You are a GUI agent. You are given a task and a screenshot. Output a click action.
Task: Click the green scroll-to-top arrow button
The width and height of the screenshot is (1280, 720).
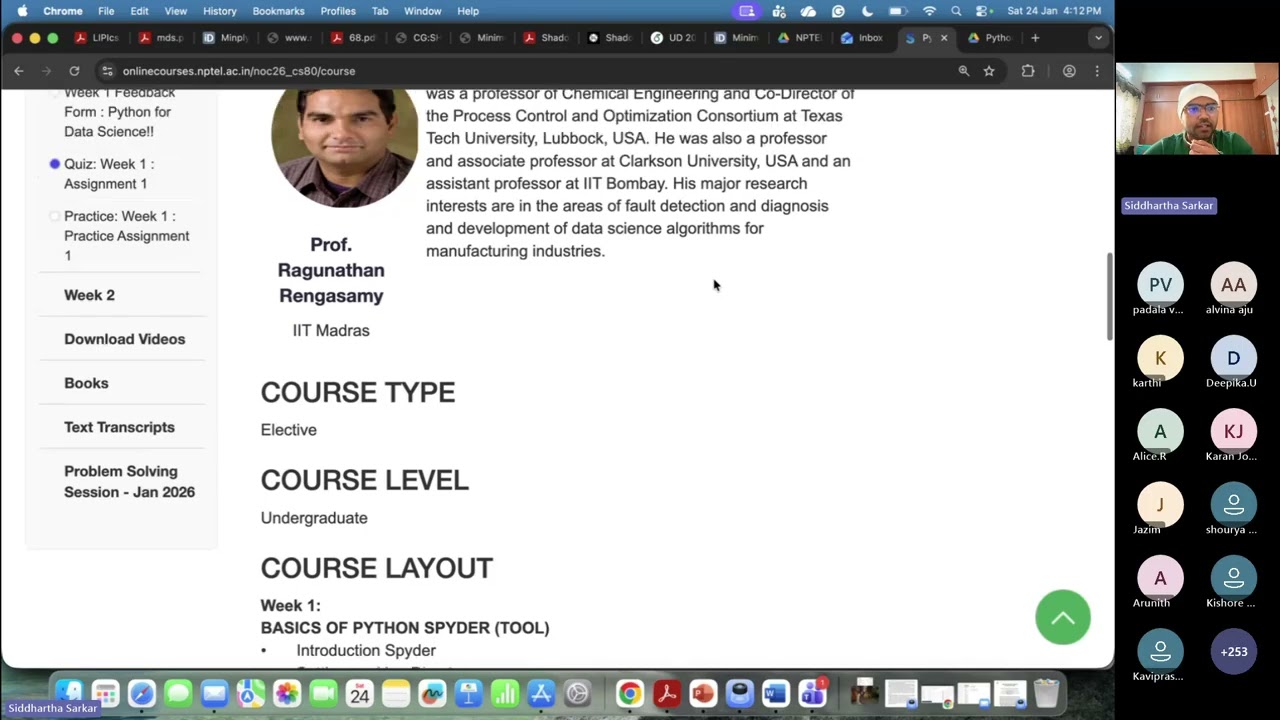1063,618
